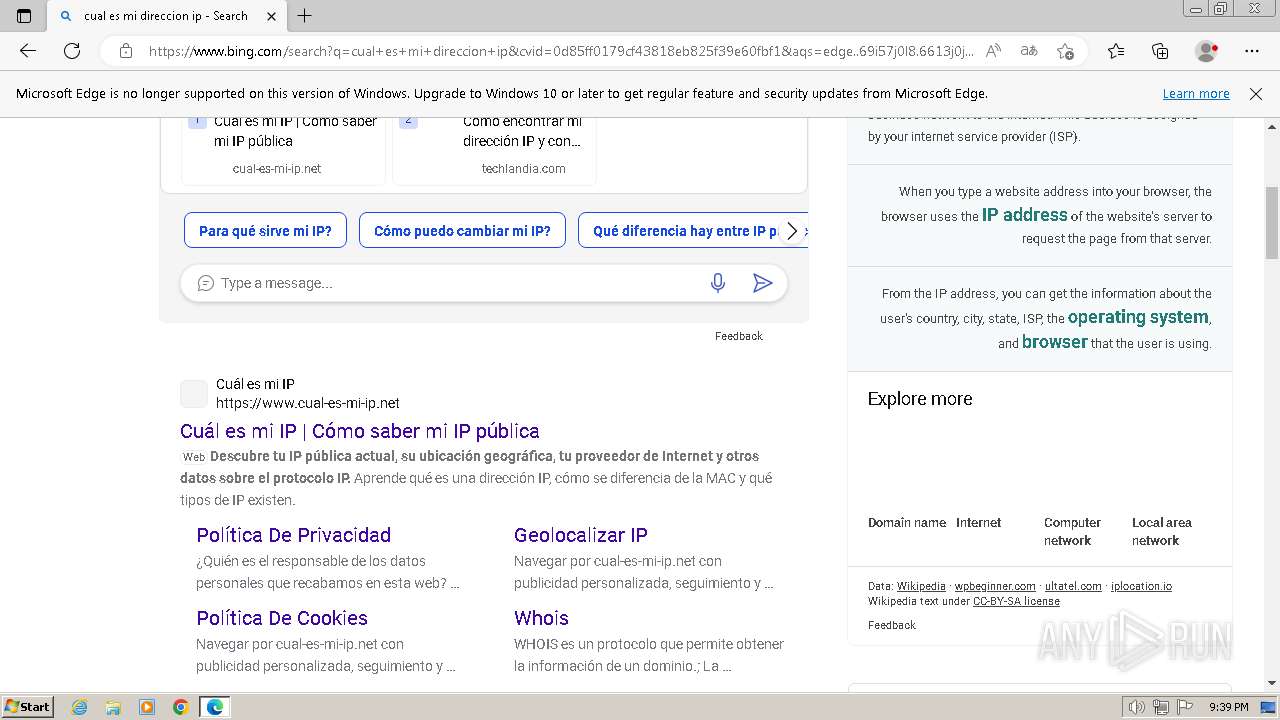Follow the 'Learn more' link
This screenshot has height=720, width=1280.
[1196, 93]
